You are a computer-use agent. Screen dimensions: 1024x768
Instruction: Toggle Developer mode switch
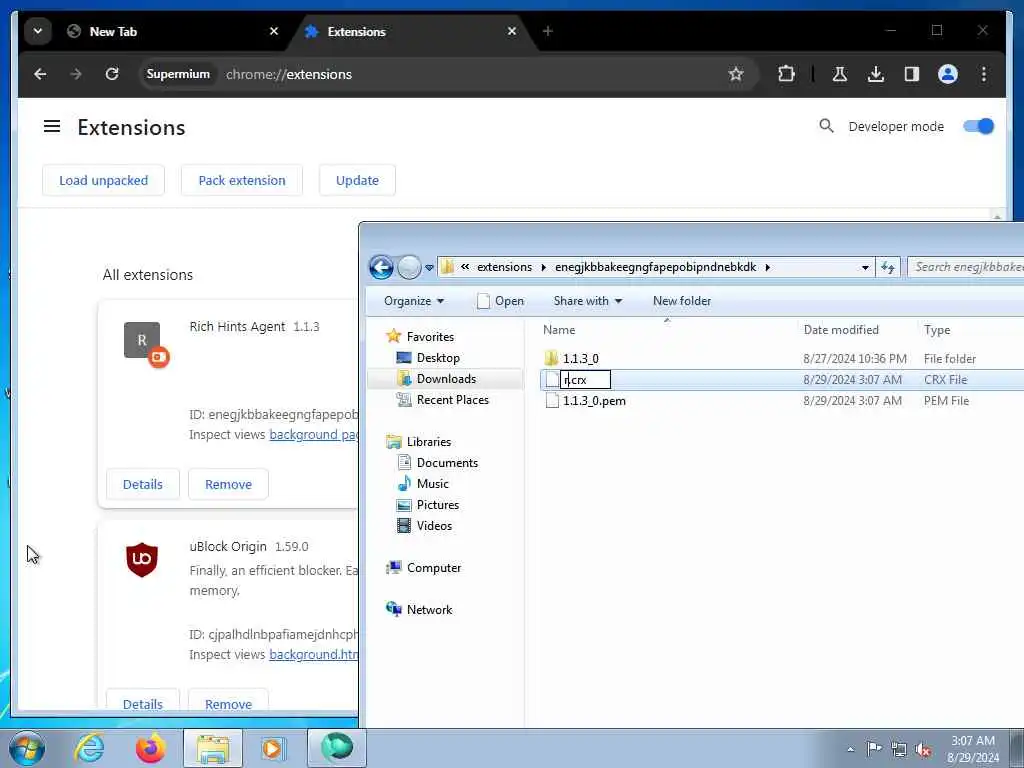click(978, 127)
